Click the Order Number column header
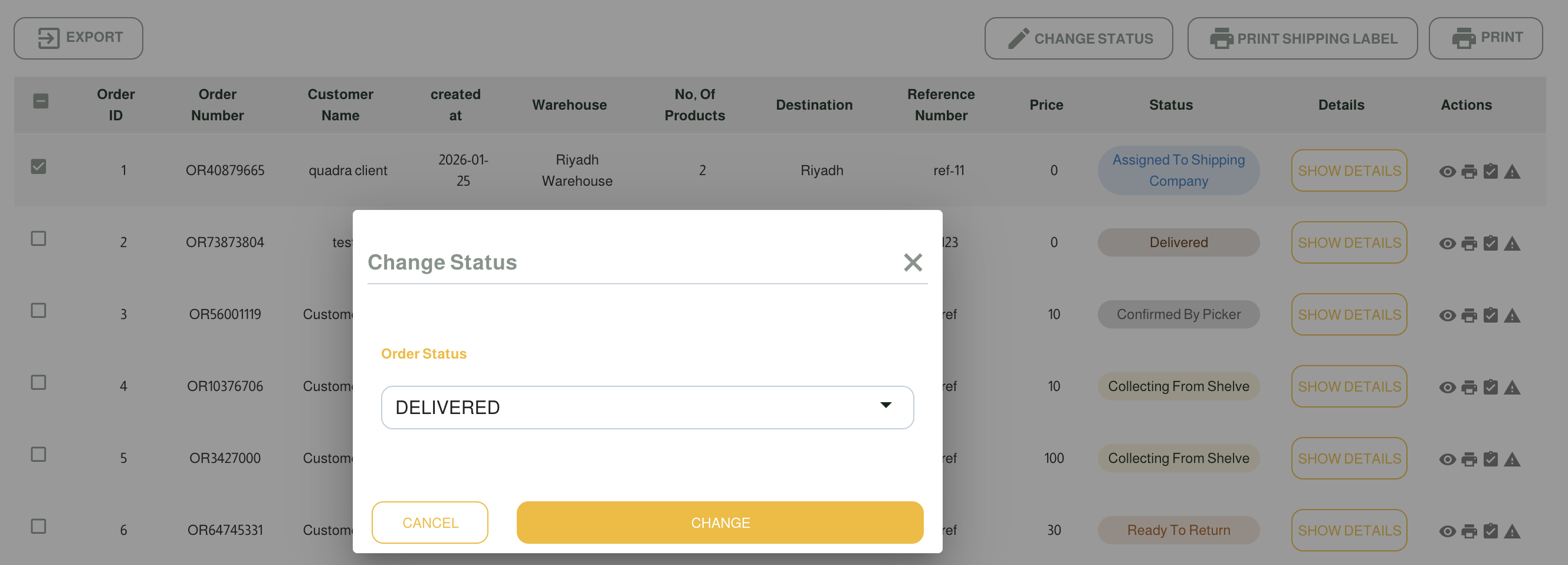Screen dimensions: 1568x565 click(x=217, y=105)
